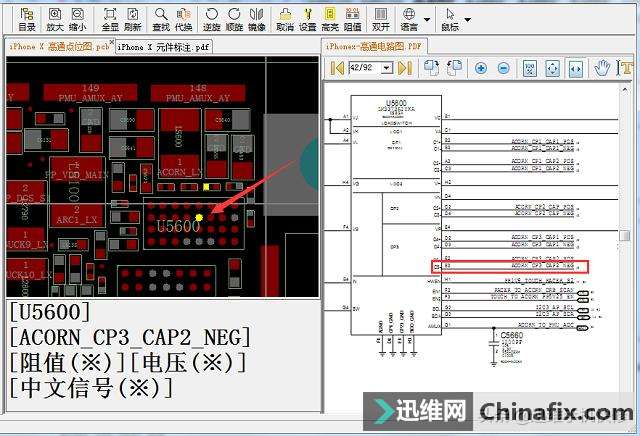Switch to iPhone X 元件标注.pdf tab
The width and height of the screenshot is (640, 436).
point(163,47)
